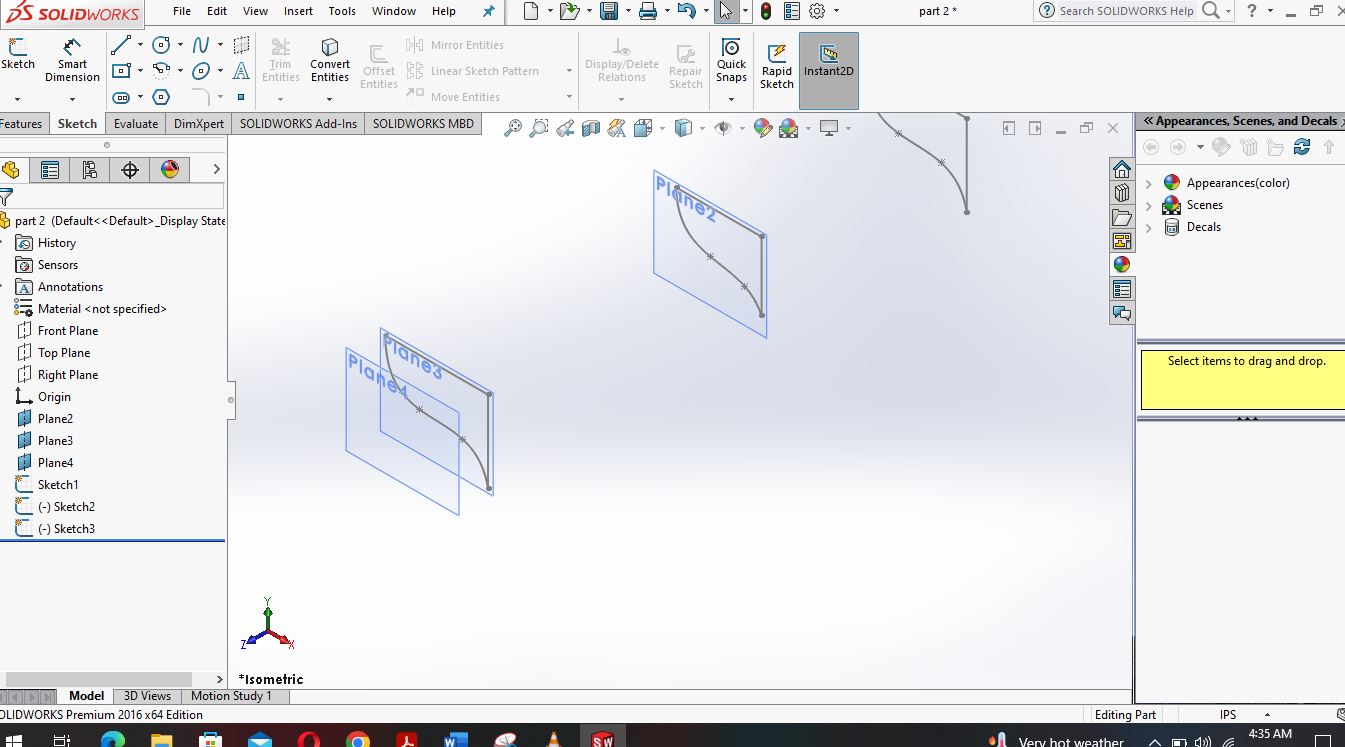Switch to the Motion Study 1 tab
Viewport: 1345px width, 747px height.
231,696
